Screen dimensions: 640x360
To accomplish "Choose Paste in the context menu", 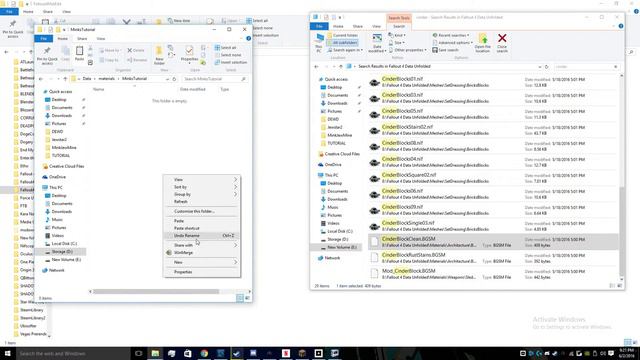I will [x=202, y=221].
